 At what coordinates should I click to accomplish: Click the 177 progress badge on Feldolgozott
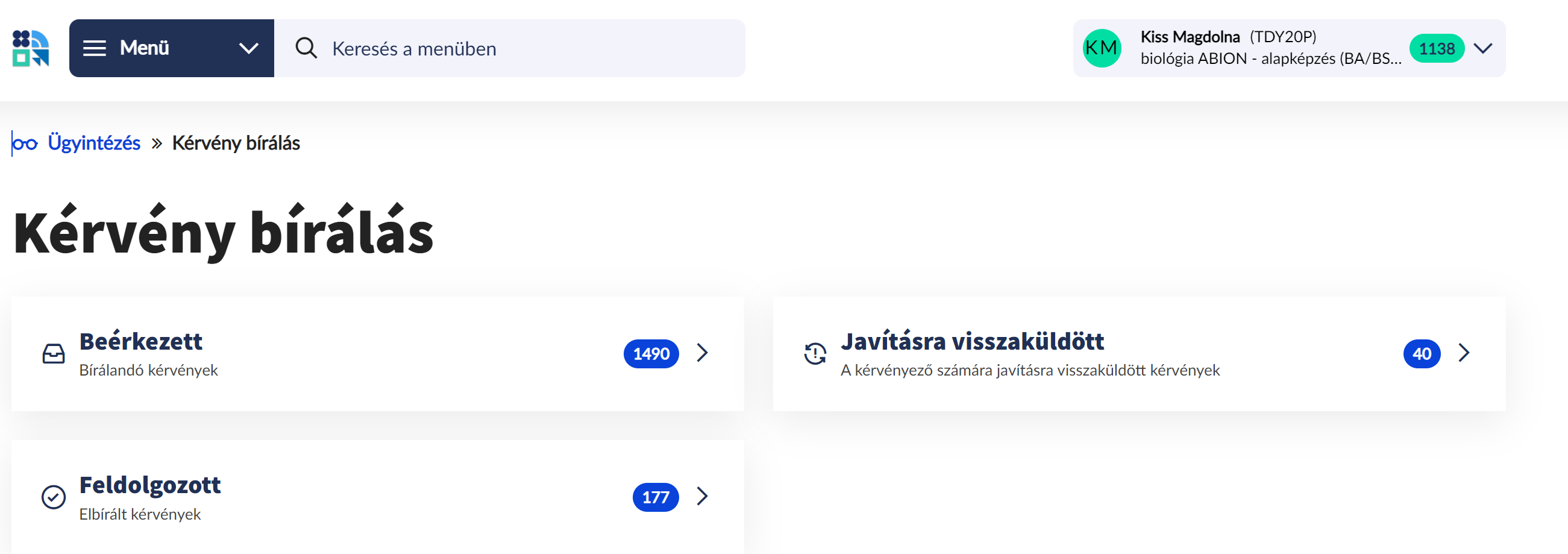pos(655,497)
